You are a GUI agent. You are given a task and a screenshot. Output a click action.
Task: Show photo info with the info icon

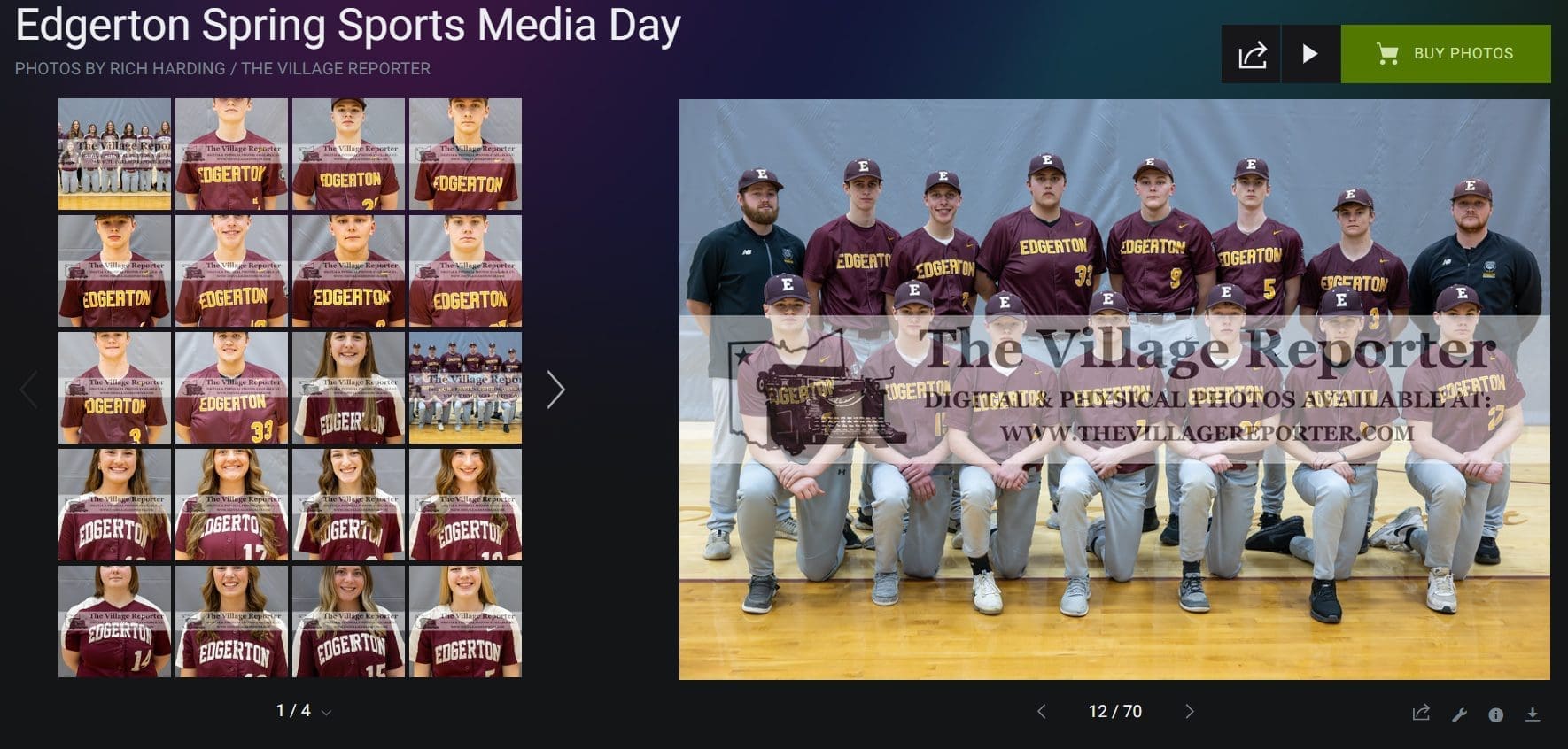pyautogui.click(x=1495, y=714)
